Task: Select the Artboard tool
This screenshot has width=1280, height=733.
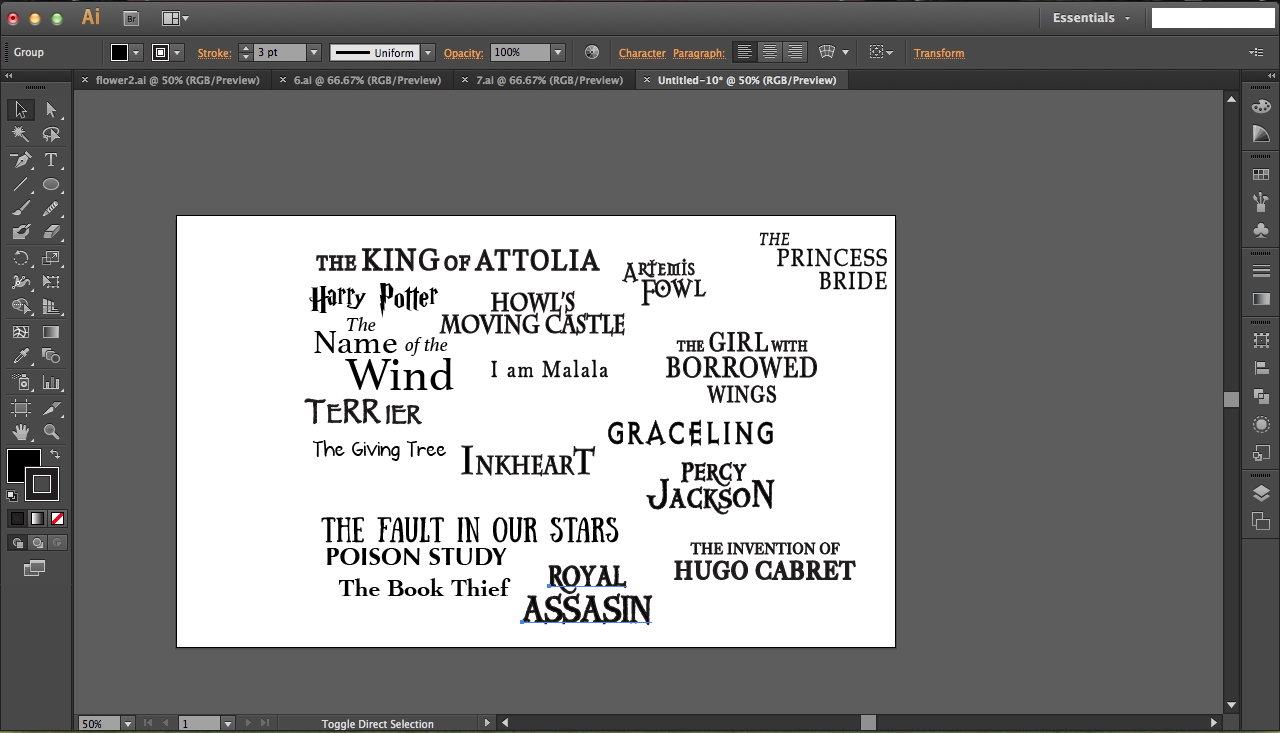Action: (21, 407)
